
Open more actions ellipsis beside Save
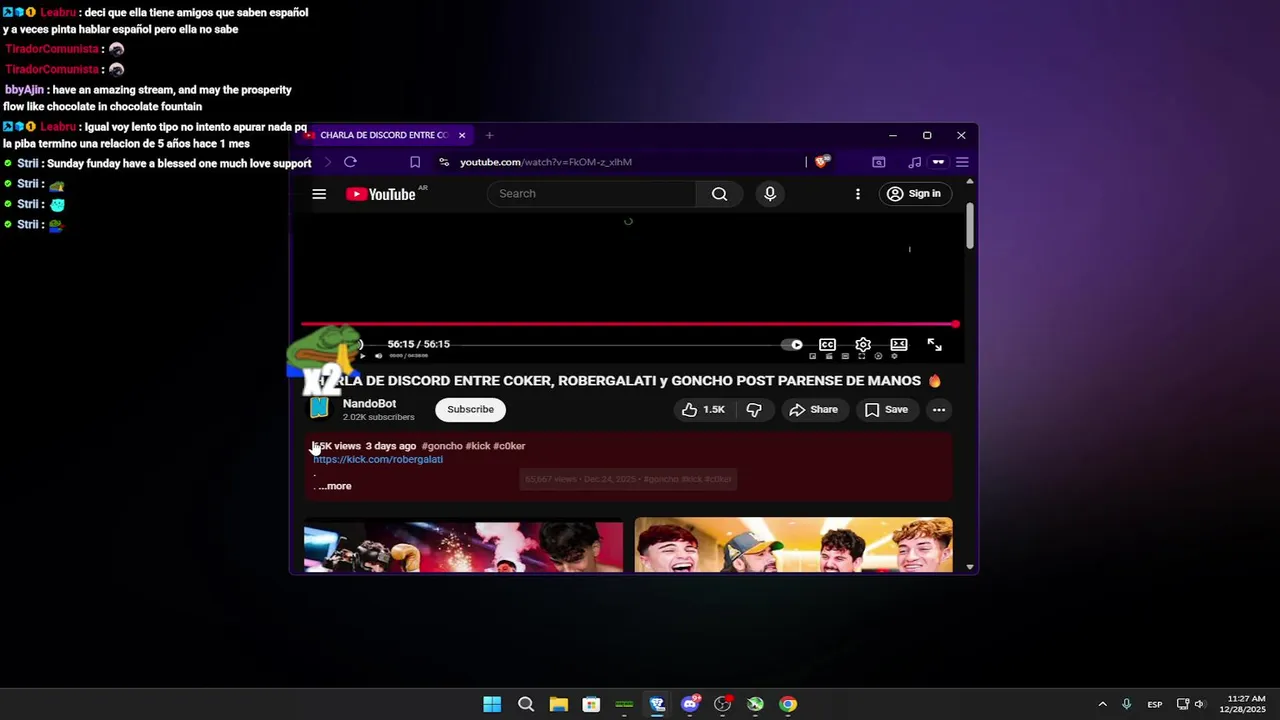tap(938, 410)
